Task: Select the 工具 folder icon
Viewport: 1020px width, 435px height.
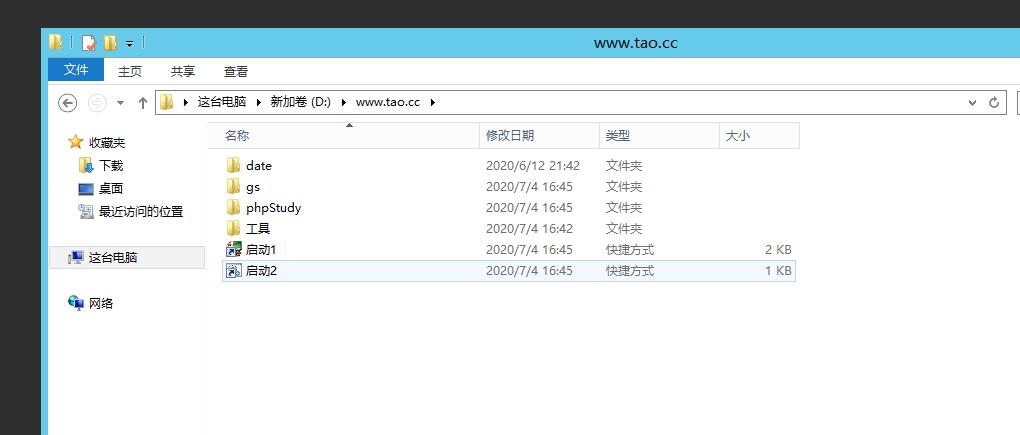Action: (x=234, y=229)
